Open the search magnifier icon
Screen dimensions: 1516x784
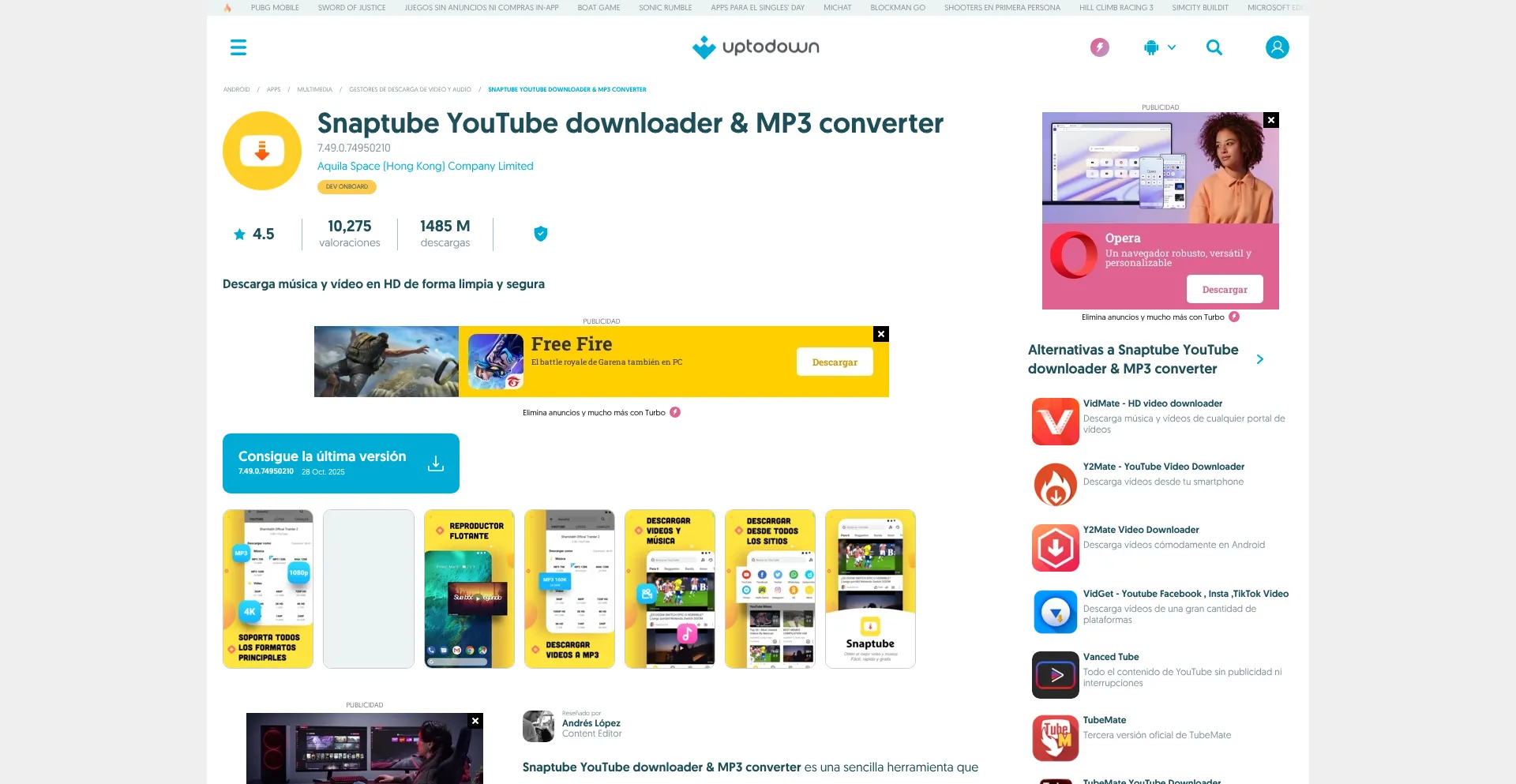click(x=1214, y=47)
